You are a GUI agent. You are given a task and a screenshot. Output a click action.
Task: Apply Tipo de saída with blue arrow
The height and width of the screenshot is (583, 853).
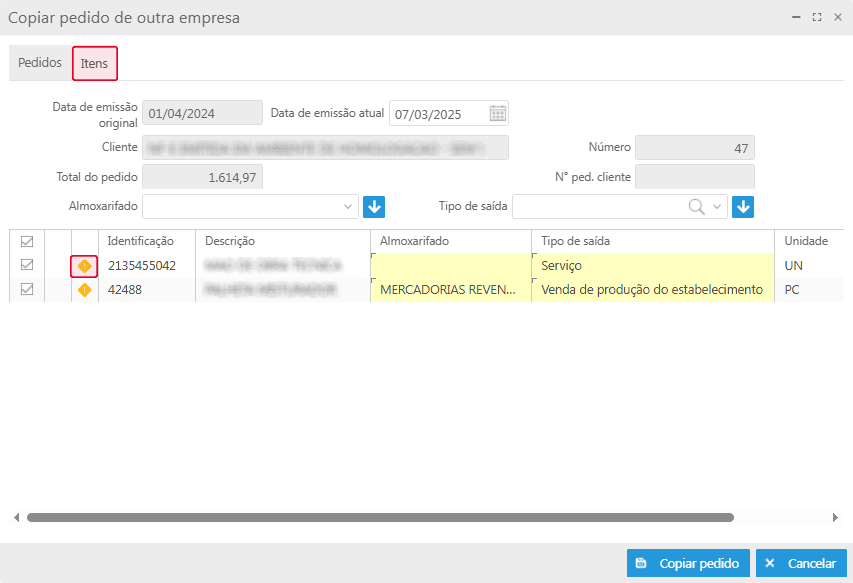[742, 207]
